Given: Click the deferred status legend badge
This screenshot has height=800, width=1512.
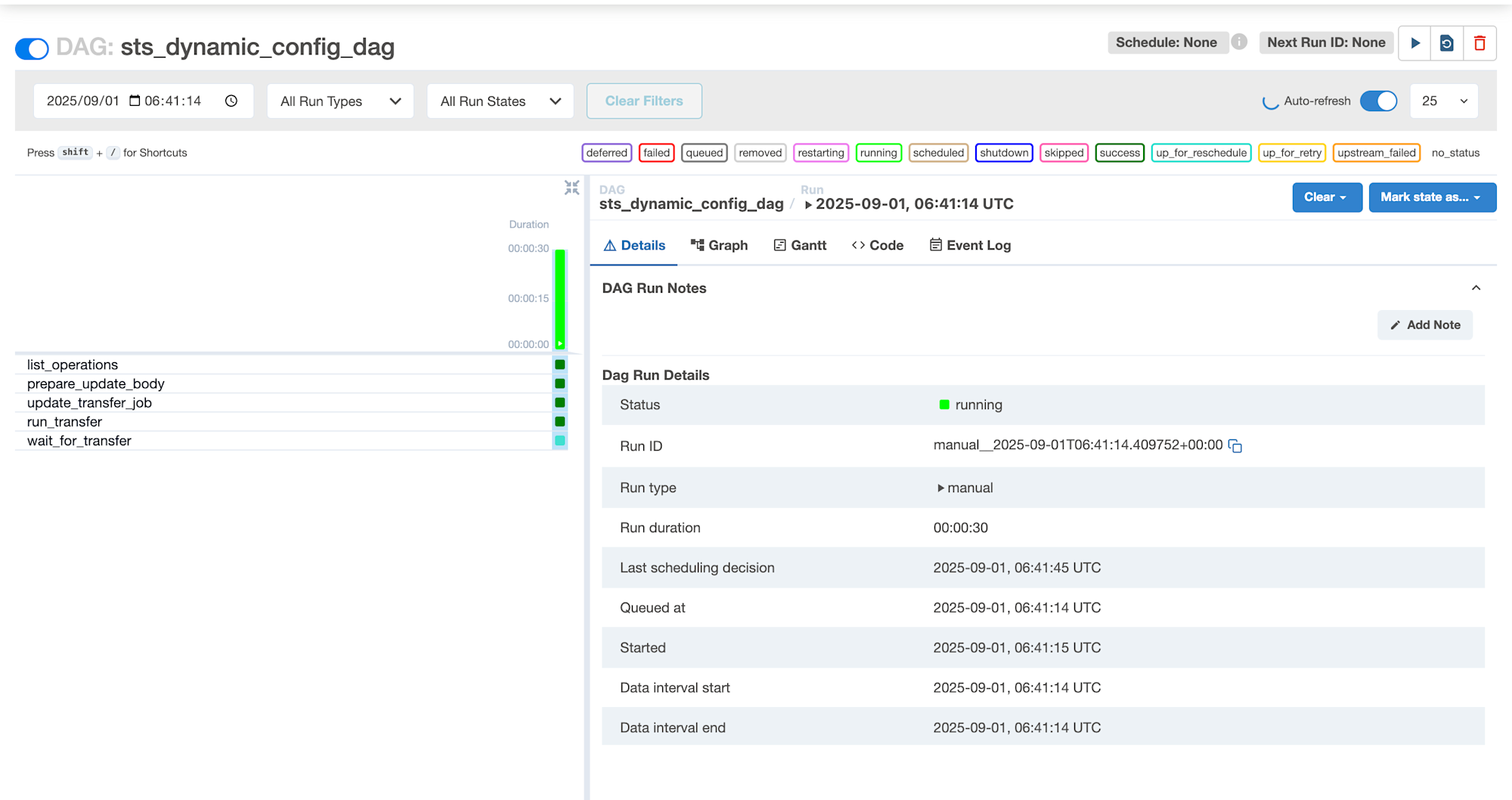Looking at the screenshot, I should coord(606,153).
